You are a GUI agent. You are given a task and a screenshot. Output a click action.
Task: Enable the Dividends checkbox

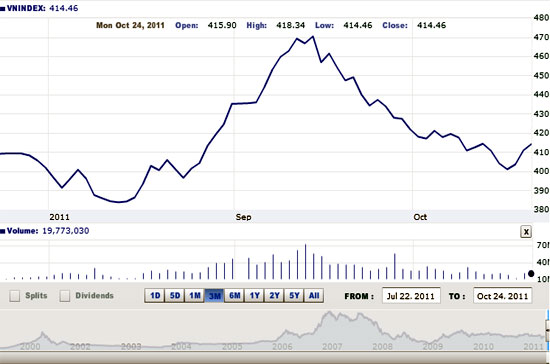[x=65, y=296]
